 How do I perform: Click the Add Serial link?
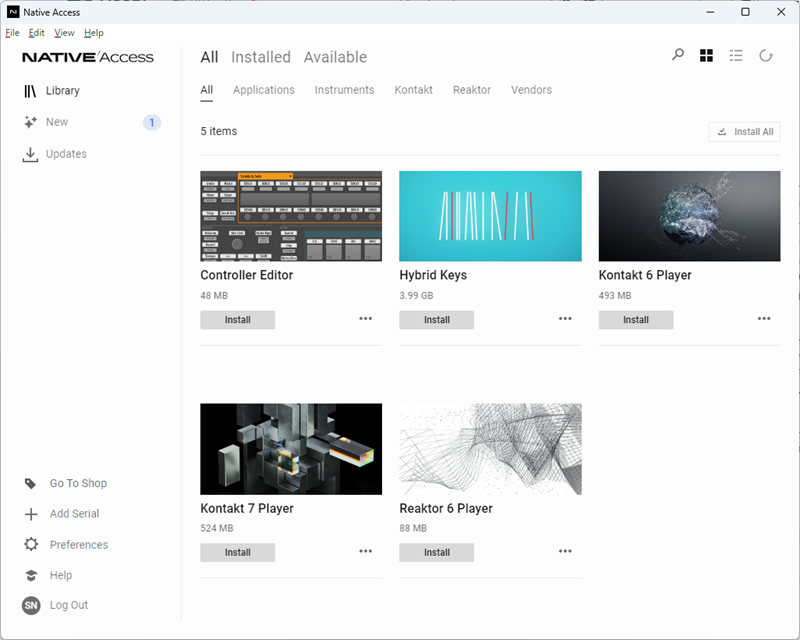tap(74, 514)
